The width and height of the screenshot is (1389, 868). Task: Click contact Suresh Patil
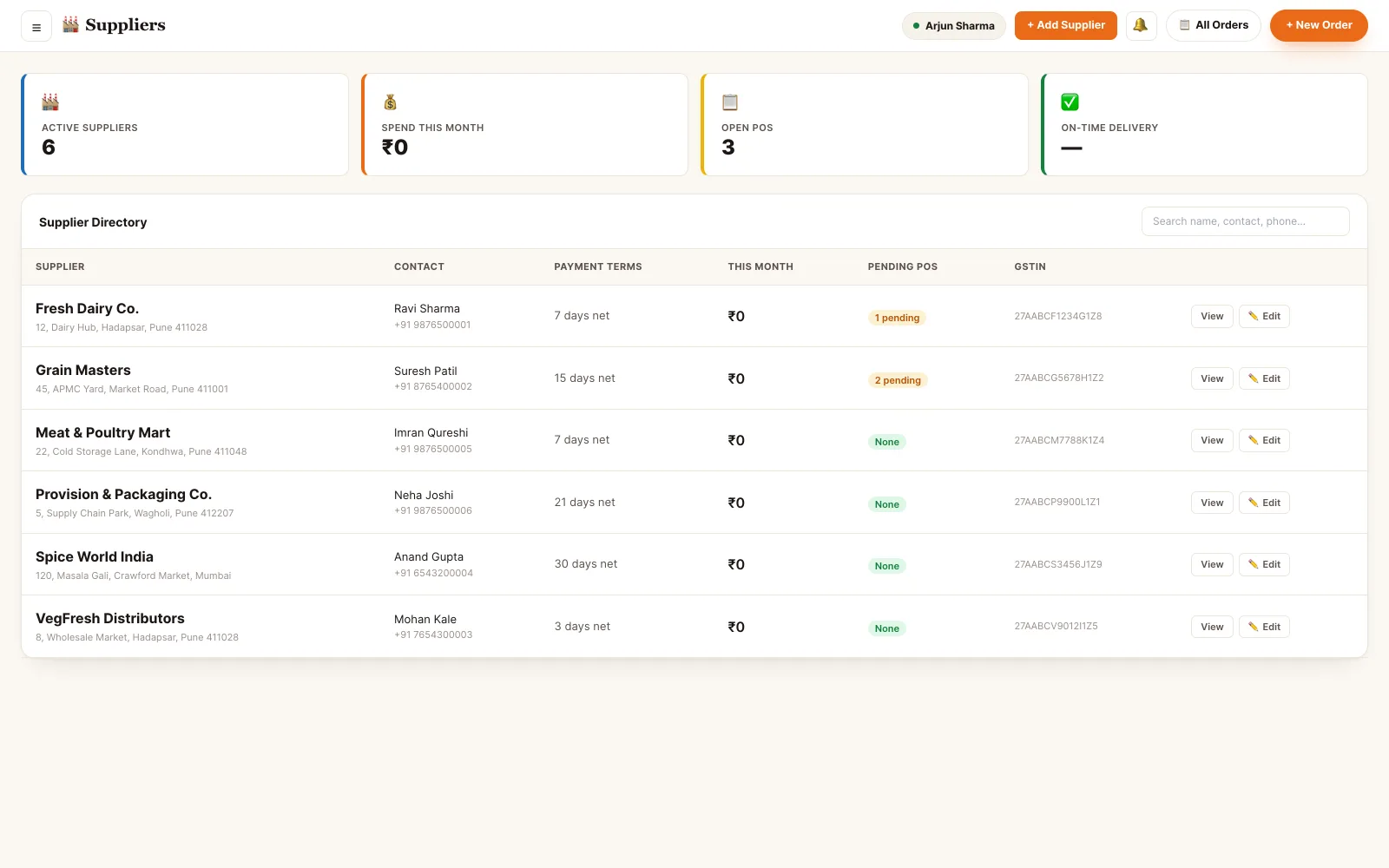coord(425,371)
